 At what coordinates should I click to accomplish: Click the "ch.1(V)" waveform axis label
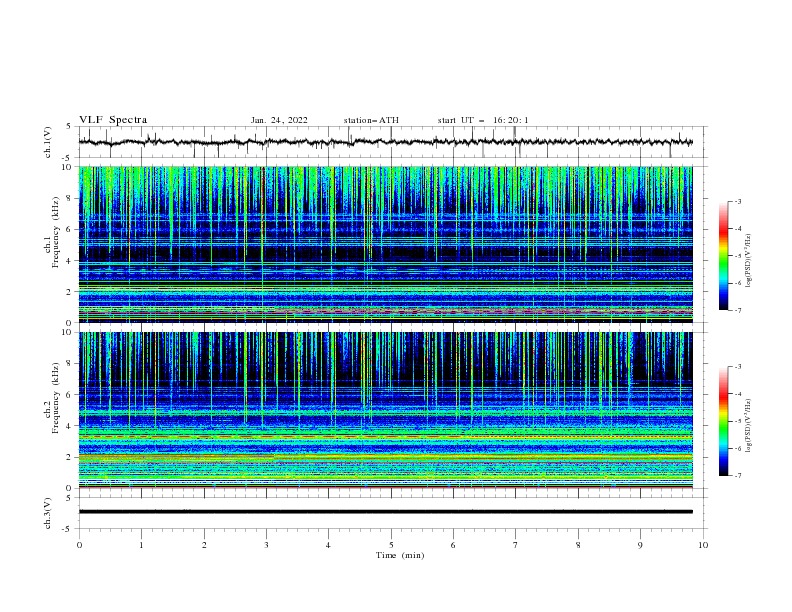48,142
